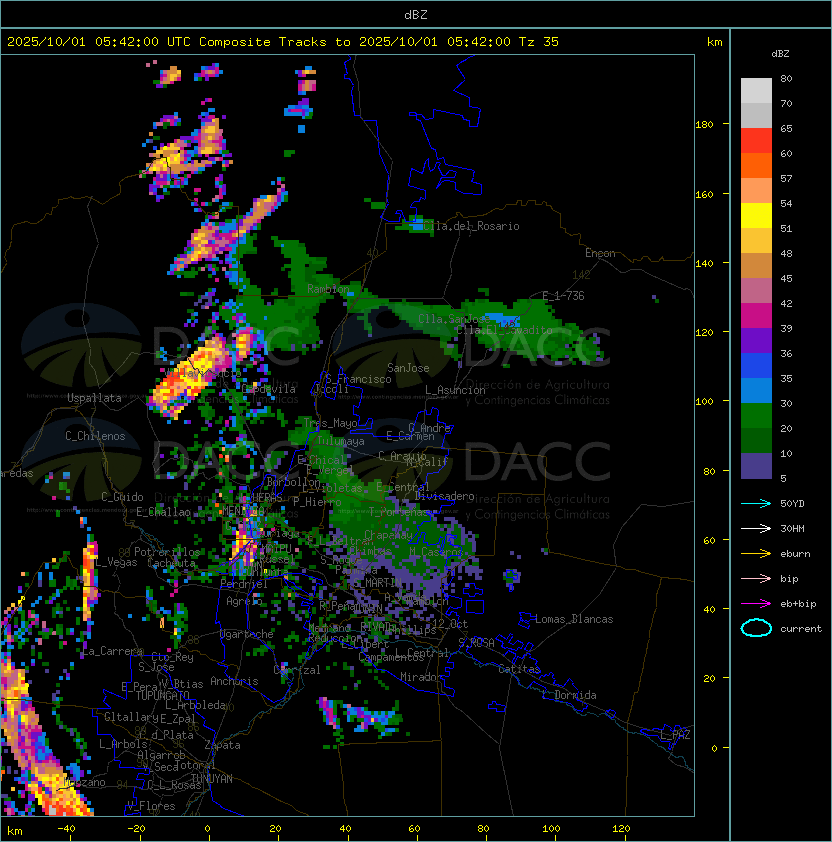This screenshot has width=832, height=842.
Task: Select the red 65-60 dBZ color swatch
Action: (x=756, y=141)
